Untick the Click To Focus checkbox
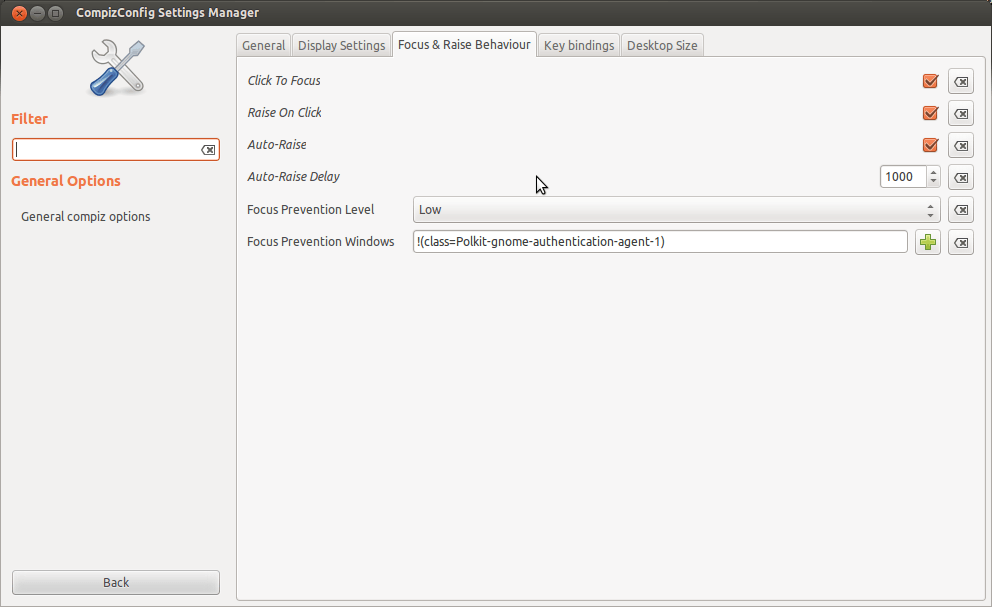This screenshot has width=992, height=607. tap(930, 81)
